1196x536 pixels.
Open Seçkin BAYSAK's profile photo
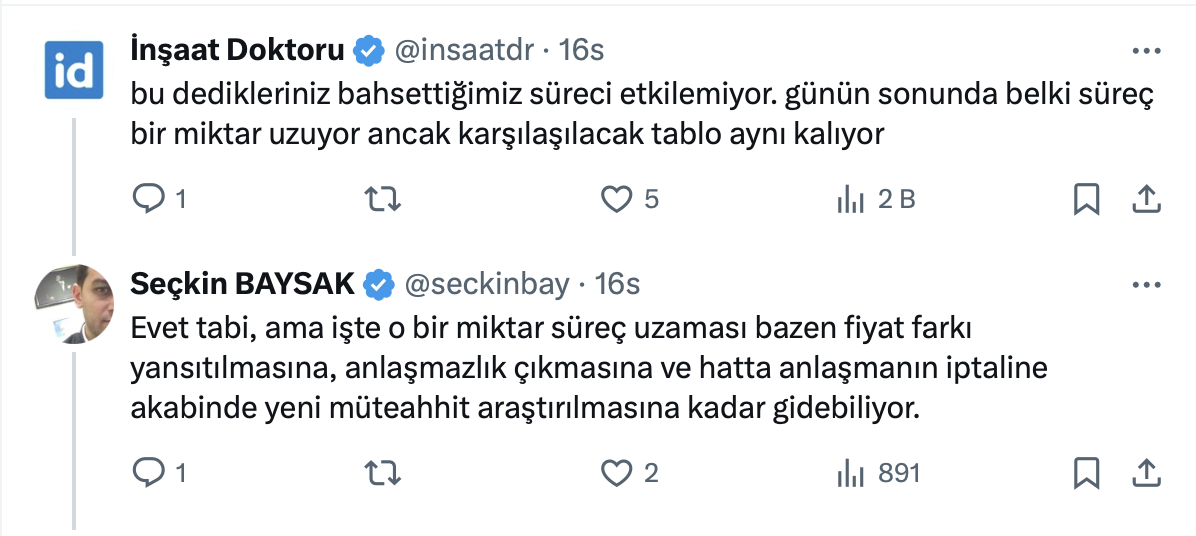74,303
